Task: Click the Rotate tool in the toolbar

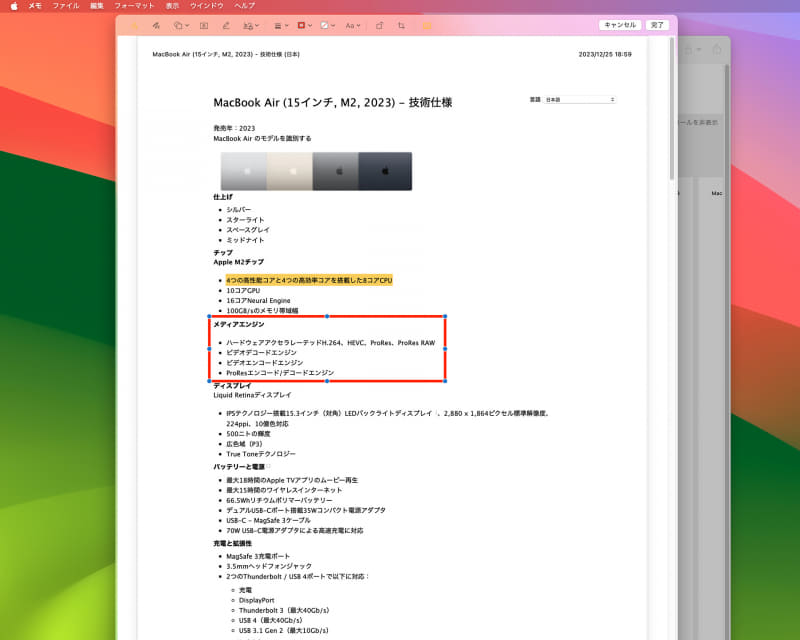Action: click(379, 27)
